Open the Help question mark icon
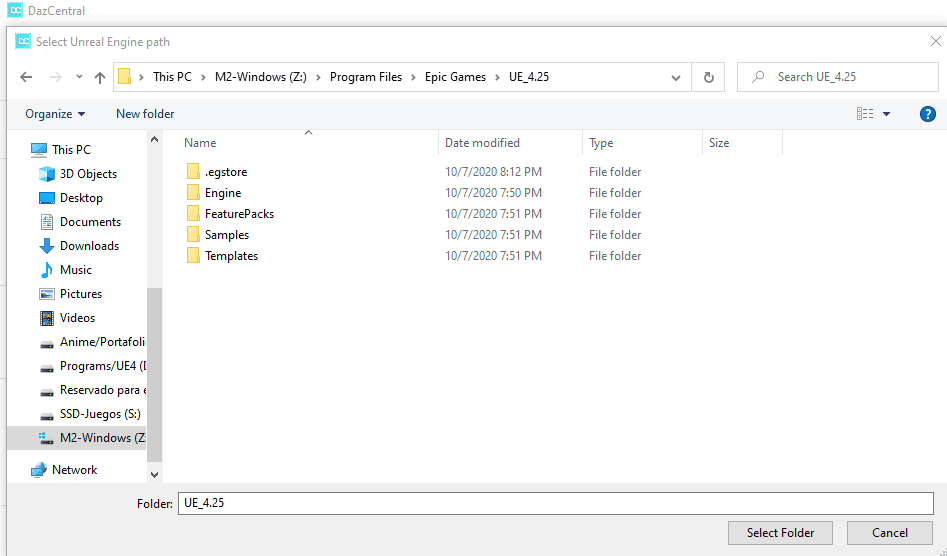Image resolution: width=947 pixels, height=556 pixels. pyautogui.click(x=927, y=114)
